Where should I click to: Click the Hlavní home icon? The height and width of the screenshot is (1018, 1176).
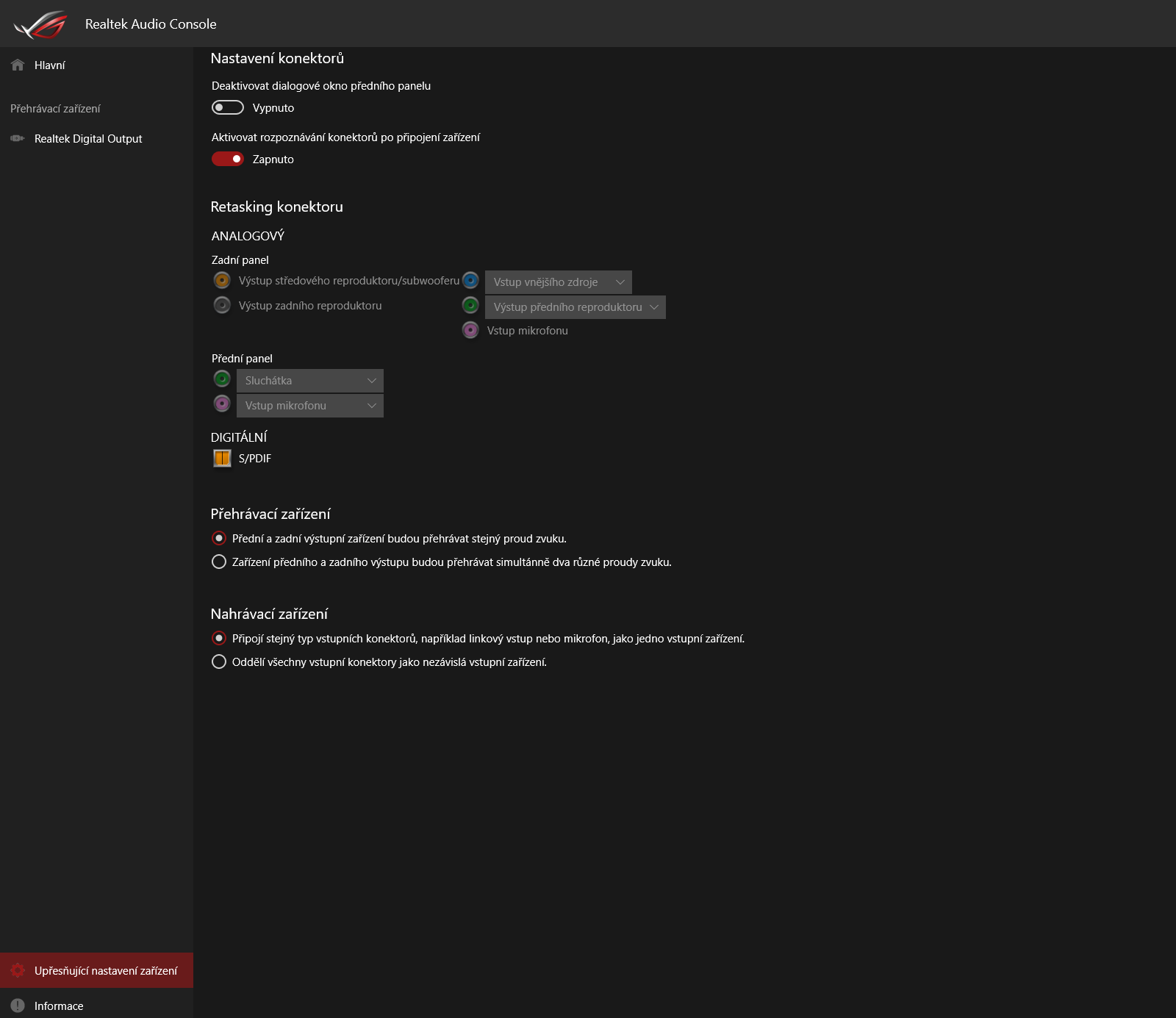click(x=18, y=65)
